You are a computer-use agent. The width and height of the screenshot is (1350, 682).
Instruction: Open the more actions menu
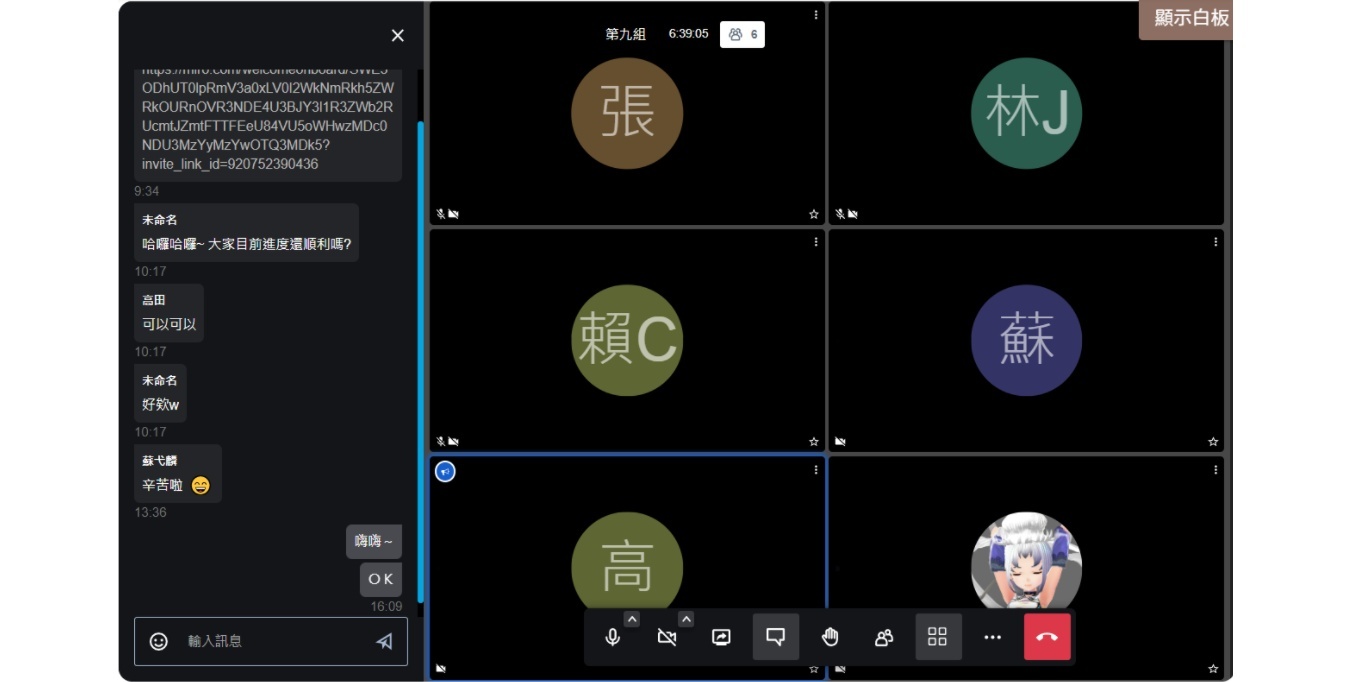(x=992, y=637)
